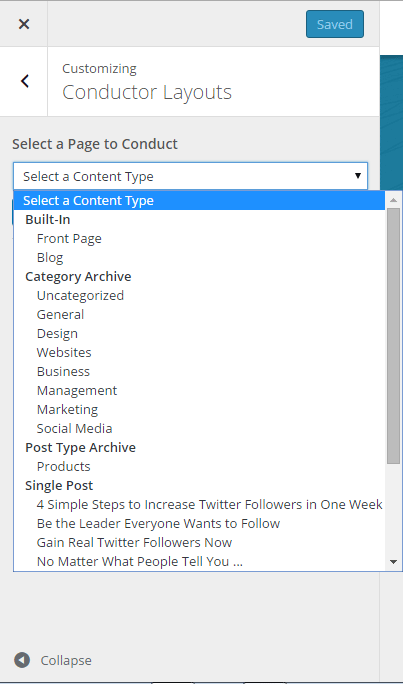403x684 pixels.
Task: Select Social Media category archive
Action: [74, 428]
